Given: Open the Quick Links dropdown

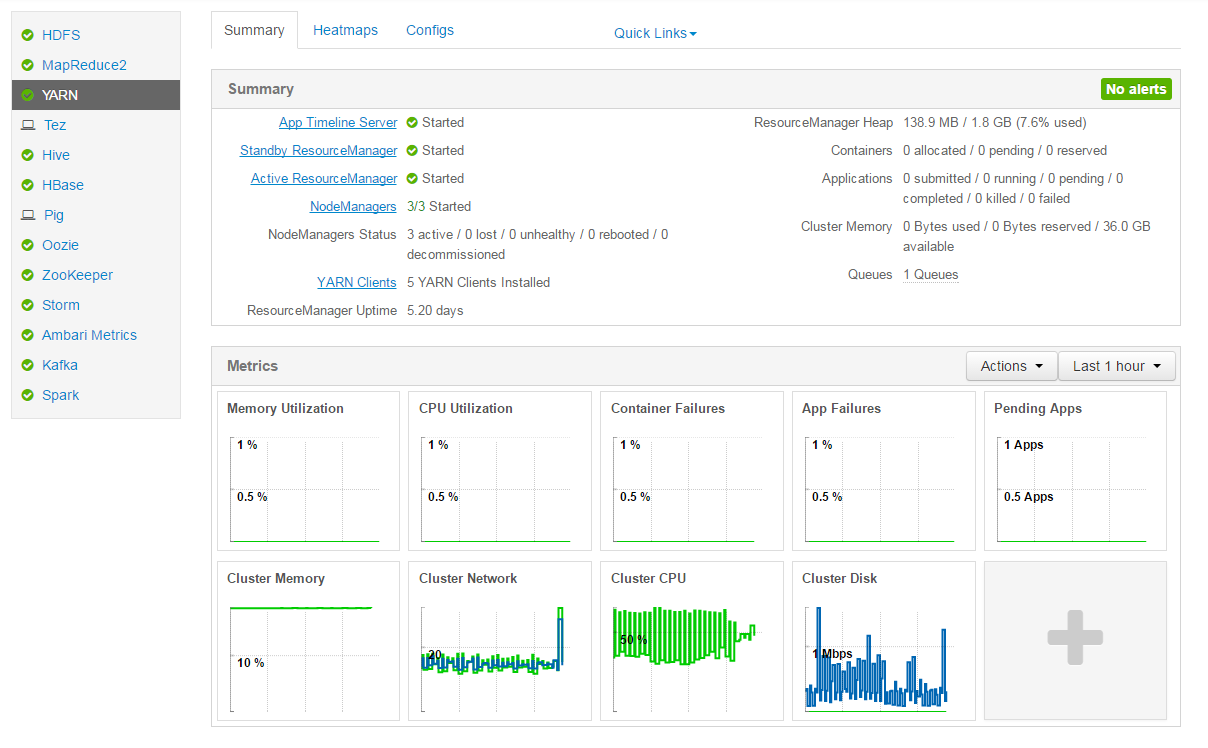Looking at the screenshot, I should [x=655, y=33].
